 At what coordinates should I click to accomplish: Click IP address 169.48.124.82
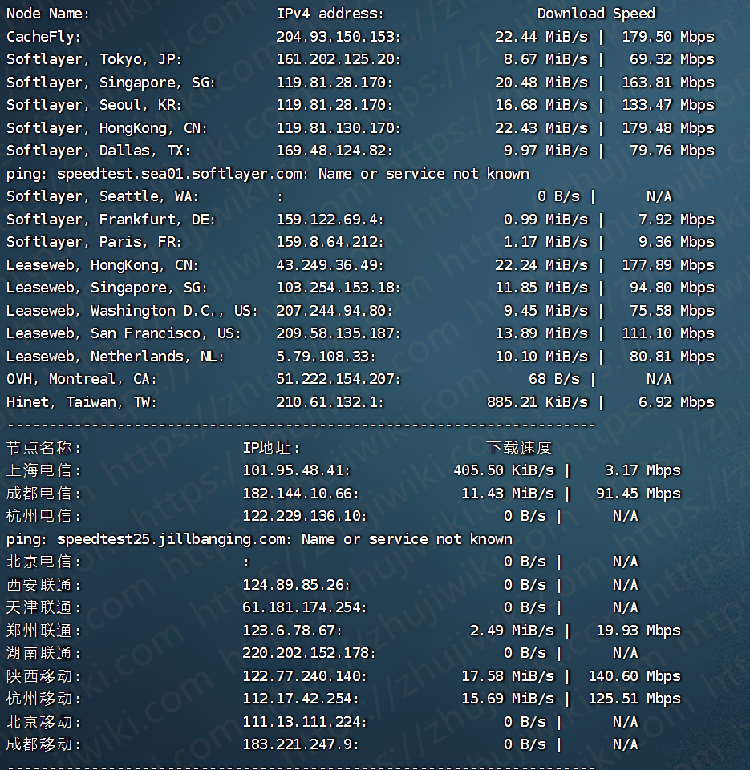[x=334, y=151]
